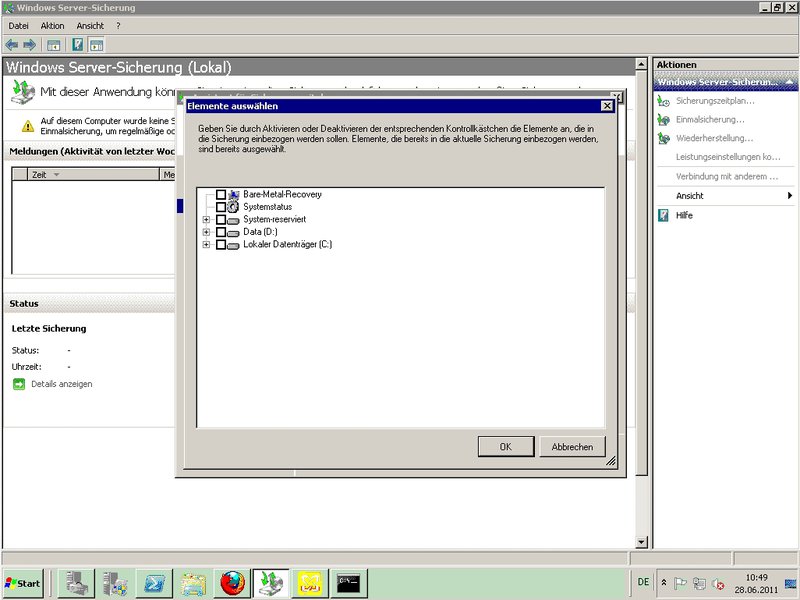The width and height of the screenshot is (800, 600).
Task: Select the System-reserviert tree label
Action: [x=274, y=219]
